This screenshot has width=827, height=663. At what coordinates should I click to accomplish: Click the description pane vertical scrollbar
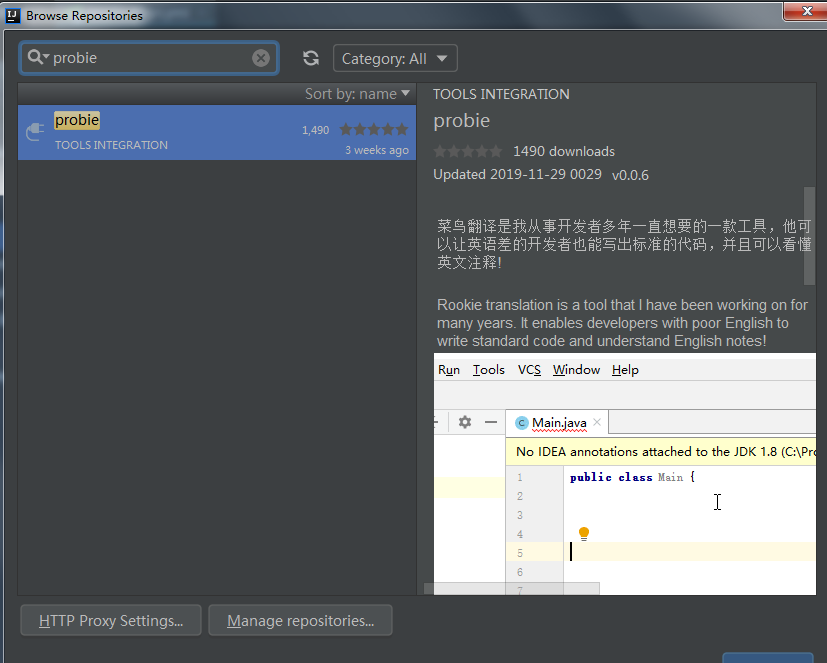tap(809, 236)
